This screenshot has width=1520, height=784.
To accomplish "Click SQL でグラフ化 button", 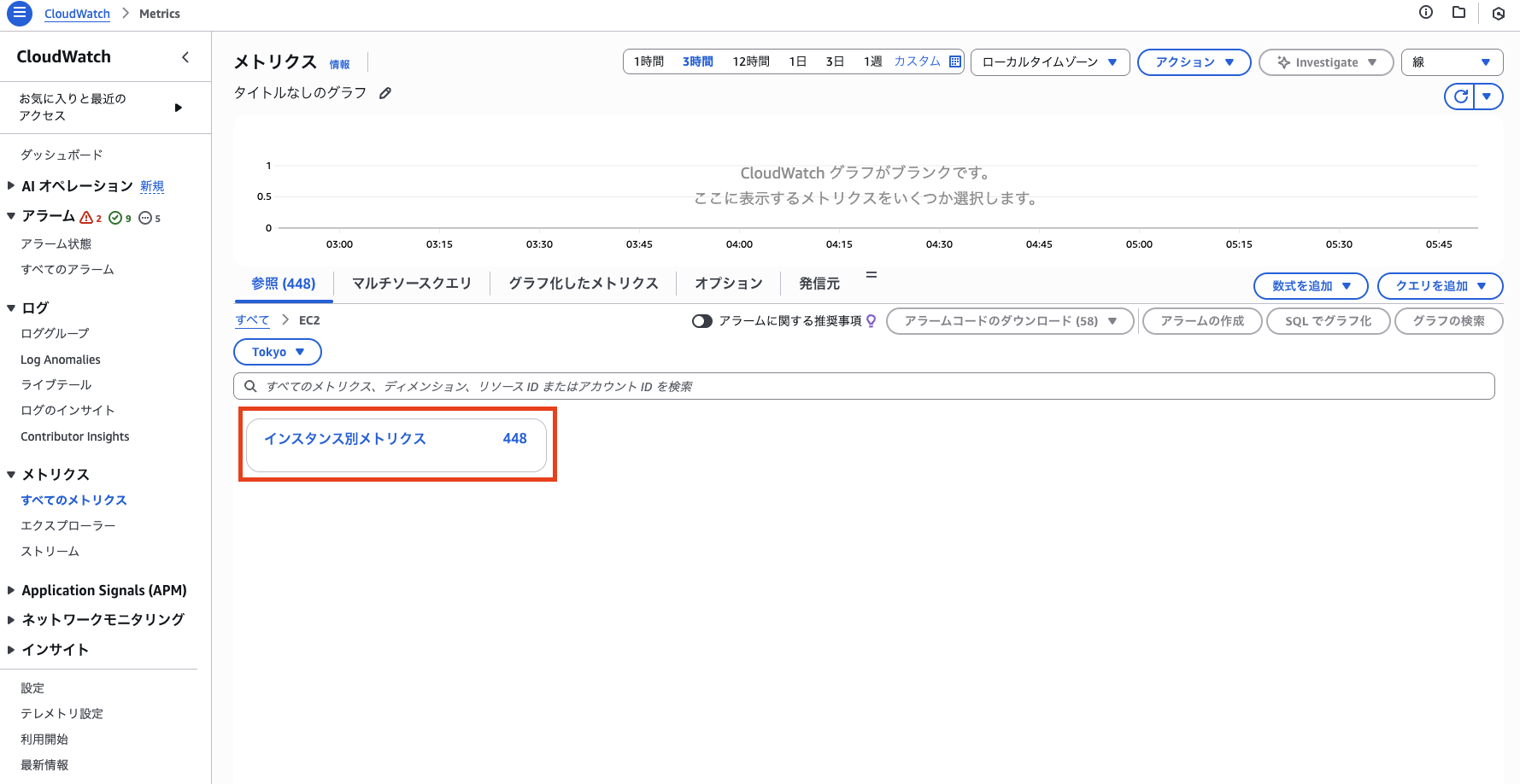I will [1328, 321].
